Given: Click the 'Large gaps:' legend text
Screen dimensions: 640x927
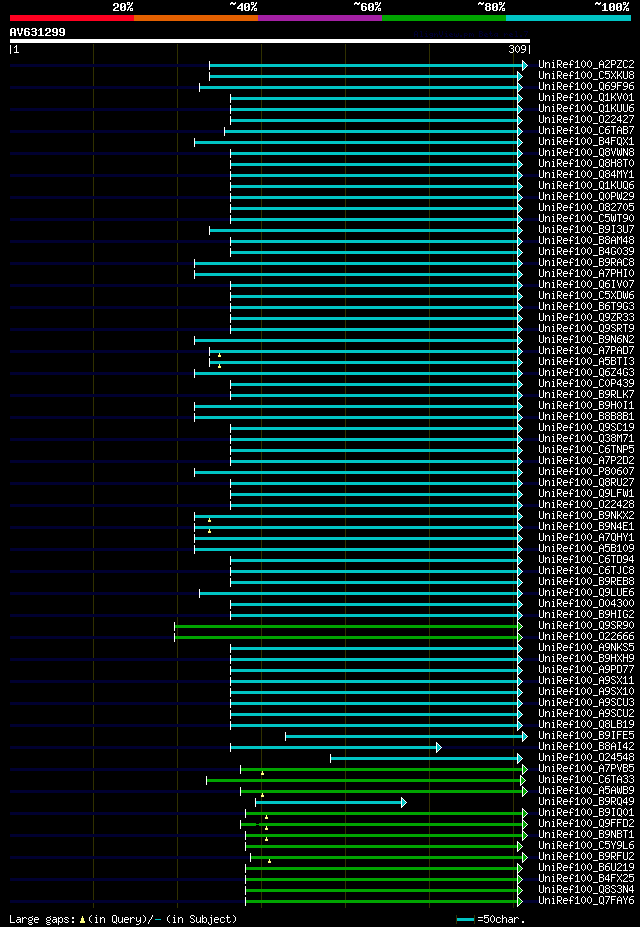Looking at the screenshot, I should tap(41, 919).
